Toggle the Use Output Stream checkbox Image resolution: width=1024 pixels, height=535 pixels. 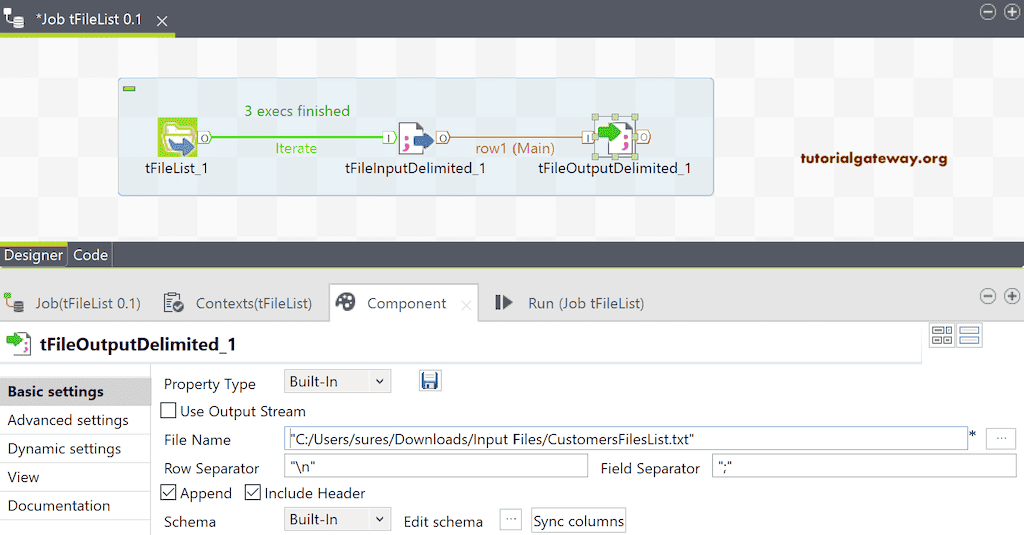[x=168, y=410]
